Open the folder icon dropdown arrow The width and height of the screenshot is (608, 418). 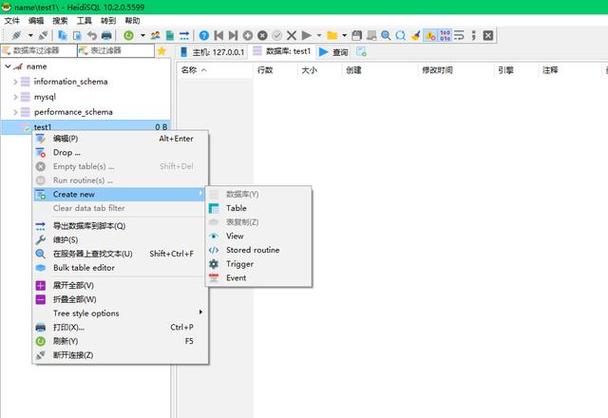344,36
